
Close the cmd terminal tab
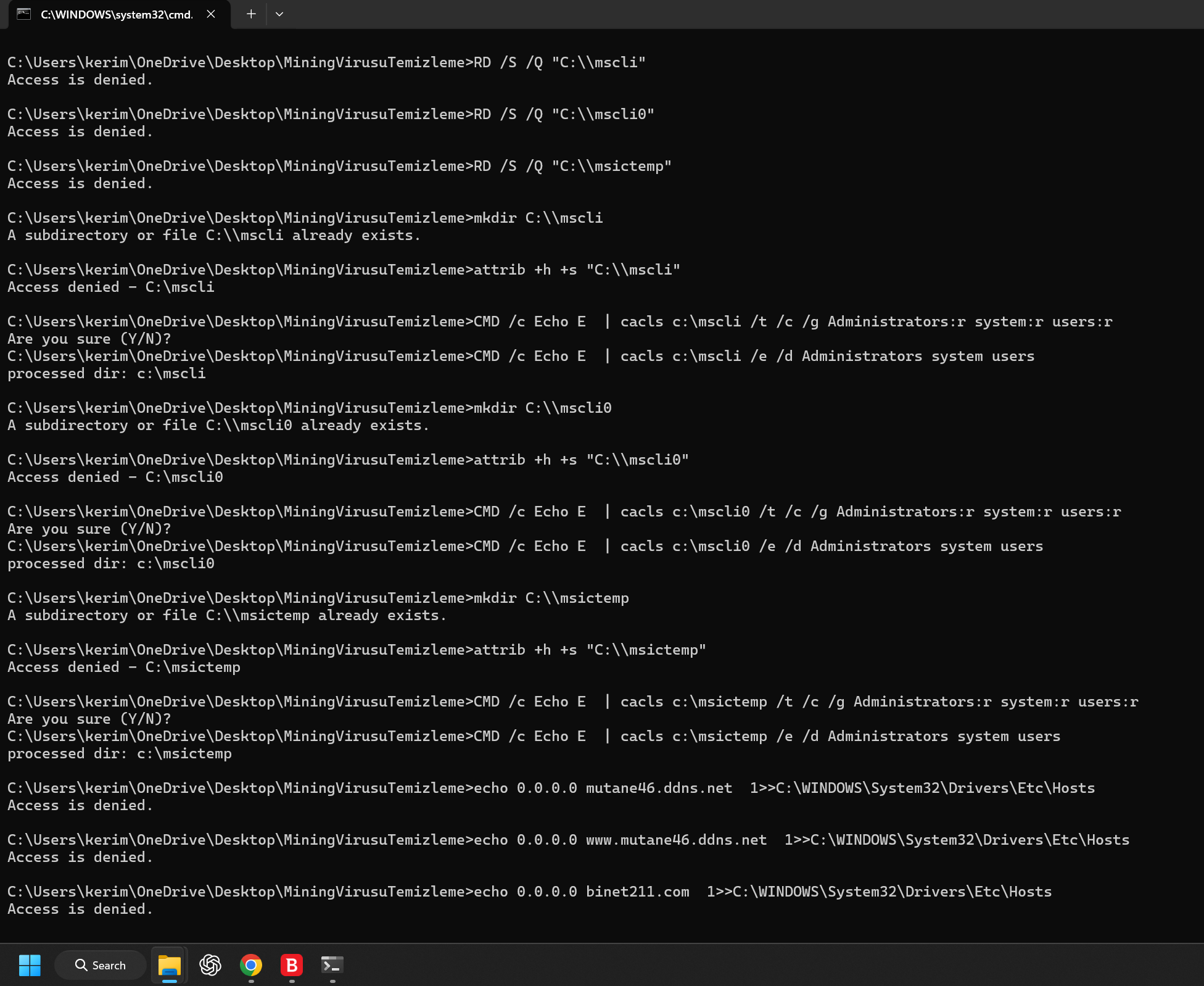click(211, 14)
